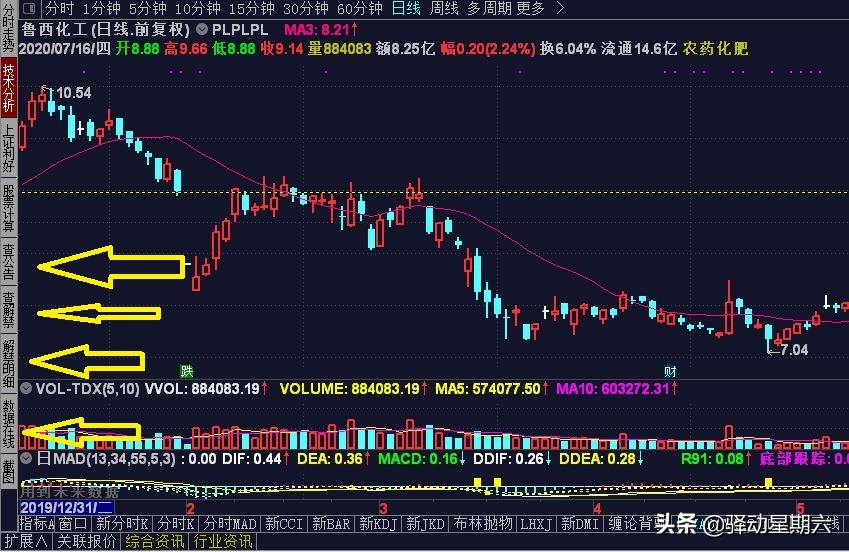Switch to the LHXJ indicator tab
The width and height of the screenshot is (849, 552).
(x=536, y=524)
